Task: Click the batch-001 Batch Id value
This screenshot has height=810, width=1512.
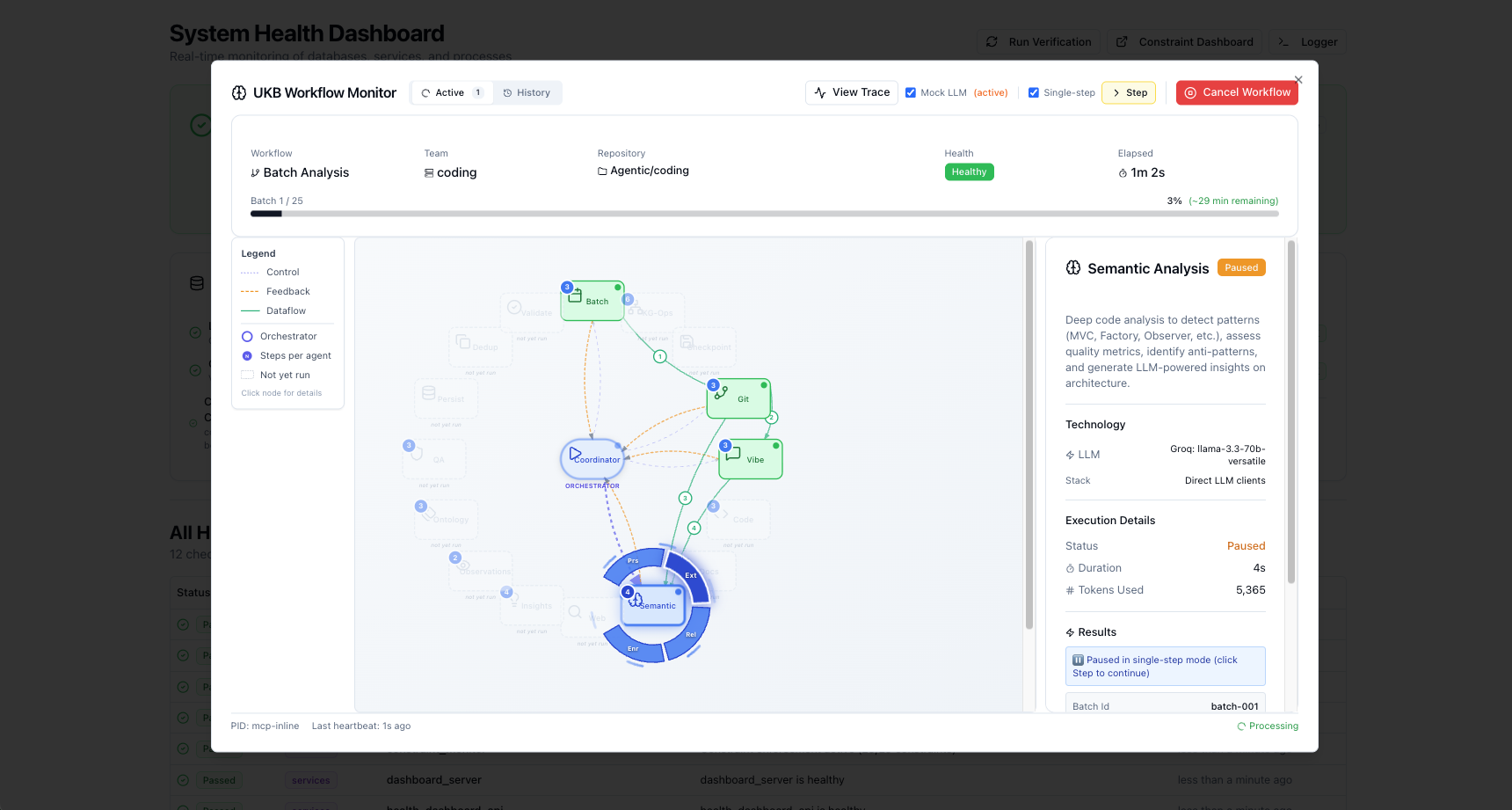Action: click(x=1234, y=706)
